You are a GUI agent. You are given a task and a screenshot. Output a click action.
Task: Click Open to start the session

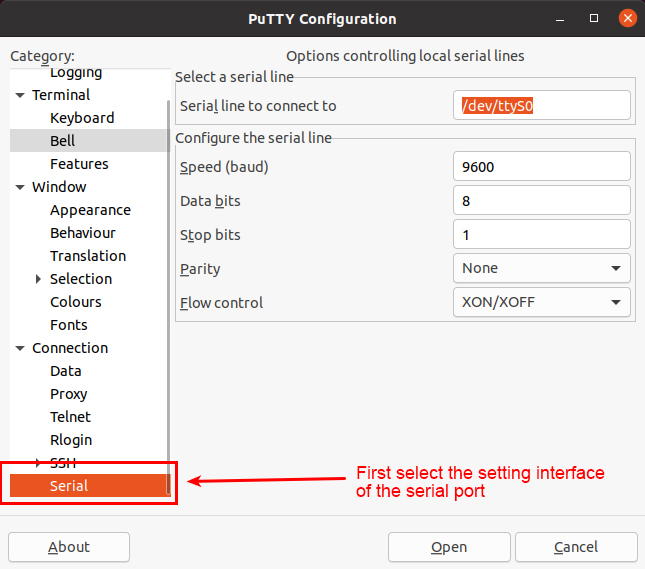click(x=449, y=547)
